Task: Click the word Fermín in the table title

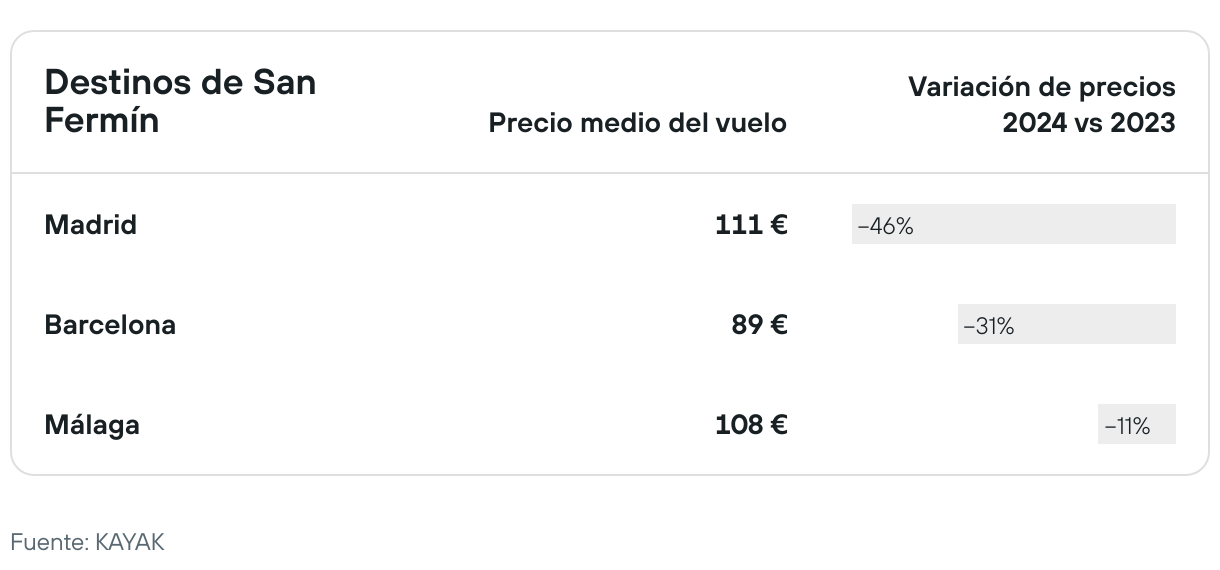Action: (102, 122)
